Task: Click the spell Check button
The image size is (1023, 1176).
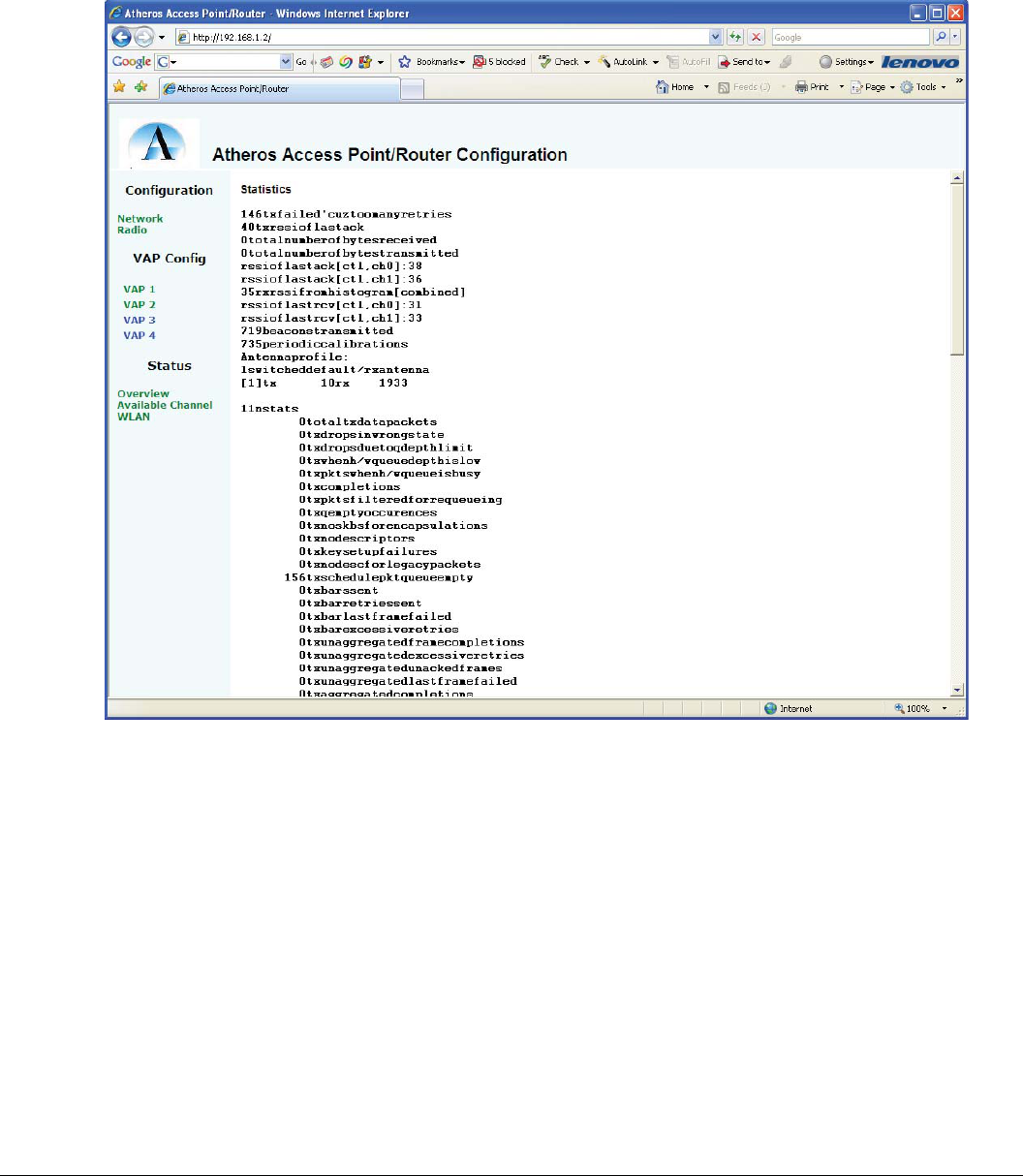Action: pos(559,62)
